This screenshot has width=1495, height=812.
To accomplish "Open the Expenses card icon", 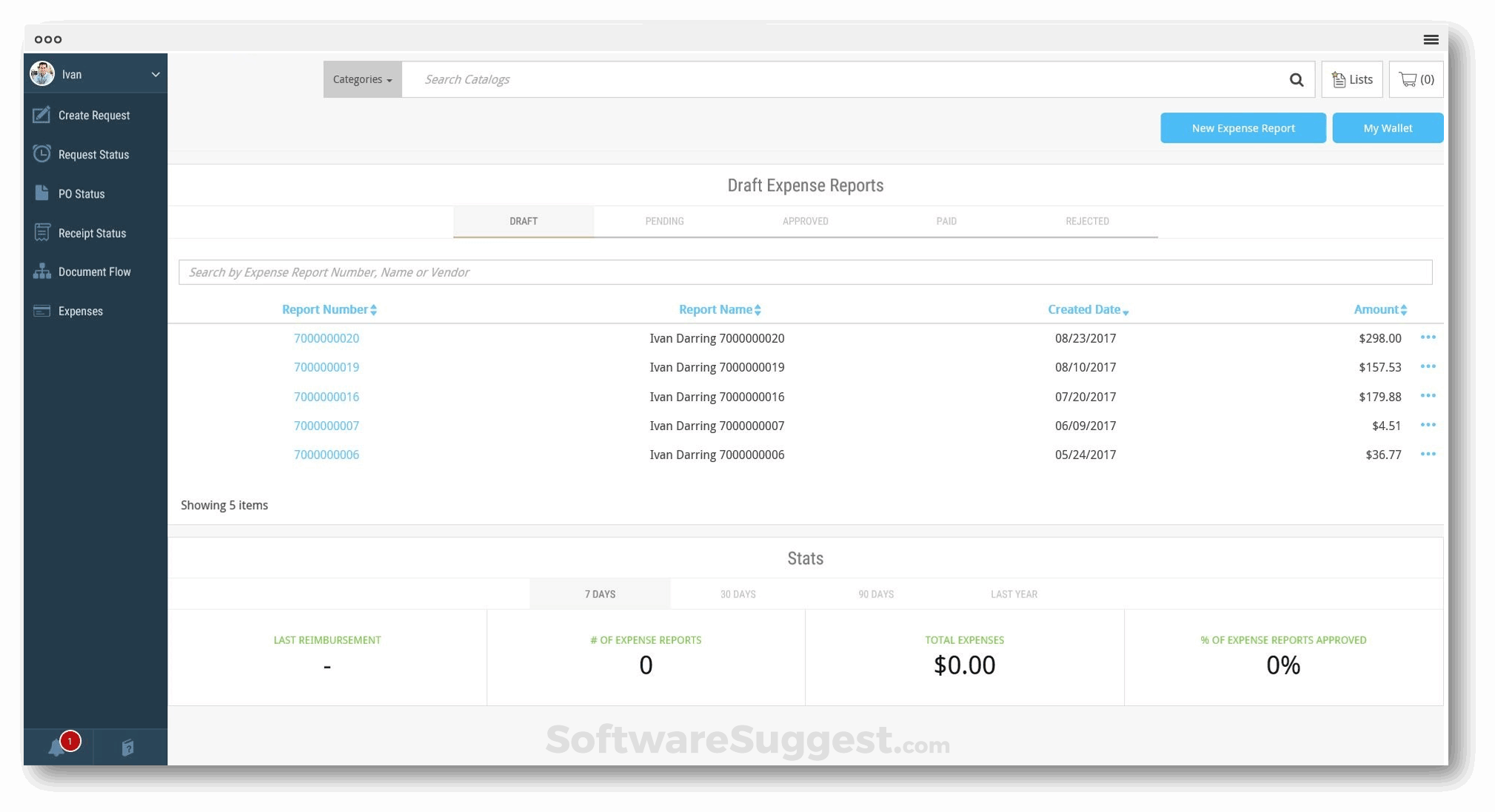I will (41, 311).
